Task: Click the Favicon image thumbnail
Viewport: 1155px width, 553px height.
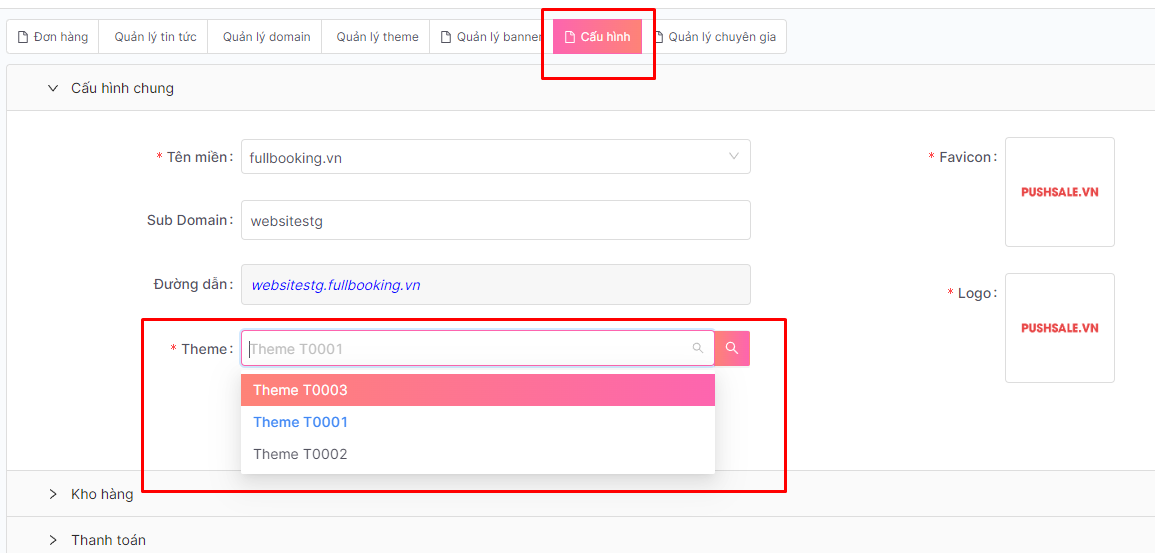Action: pos(1059,192)
